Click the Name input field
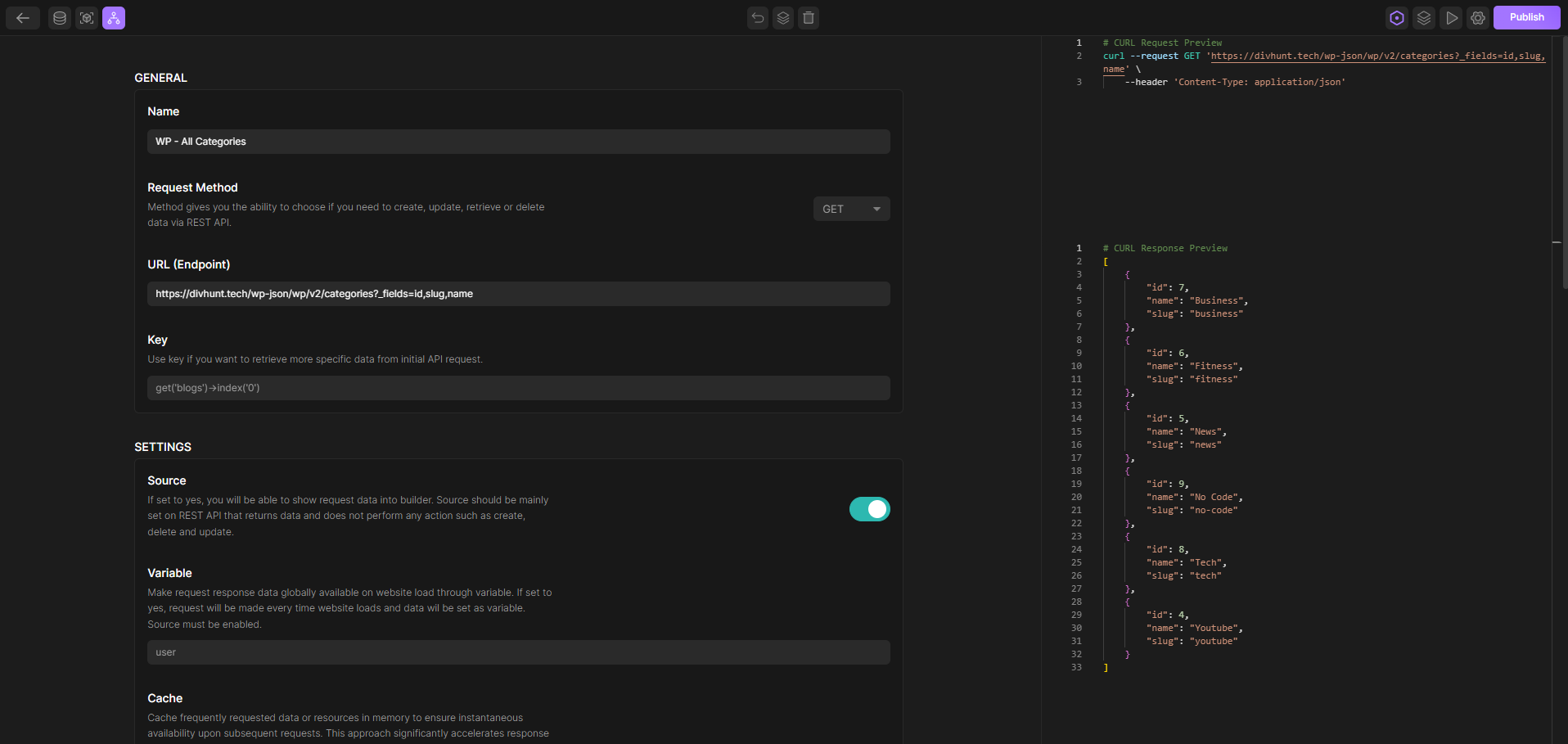The image size is (1568, 744). [x=519, y=142]
